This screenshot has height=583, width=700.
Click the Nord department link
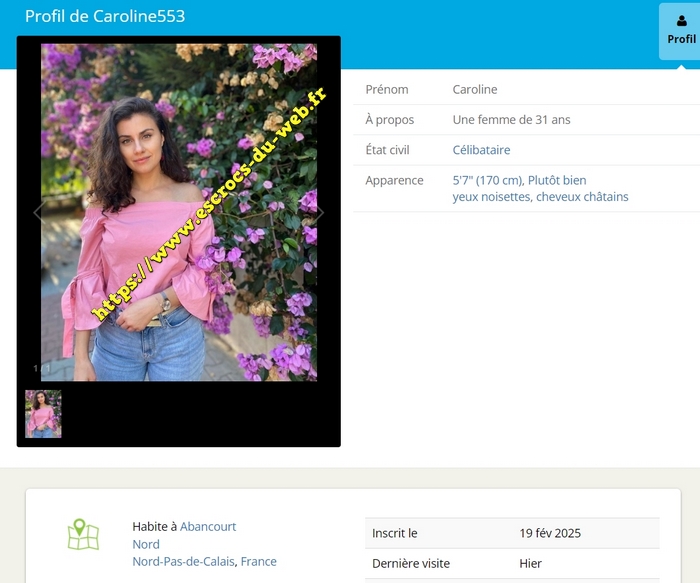(x=146, y=544)
